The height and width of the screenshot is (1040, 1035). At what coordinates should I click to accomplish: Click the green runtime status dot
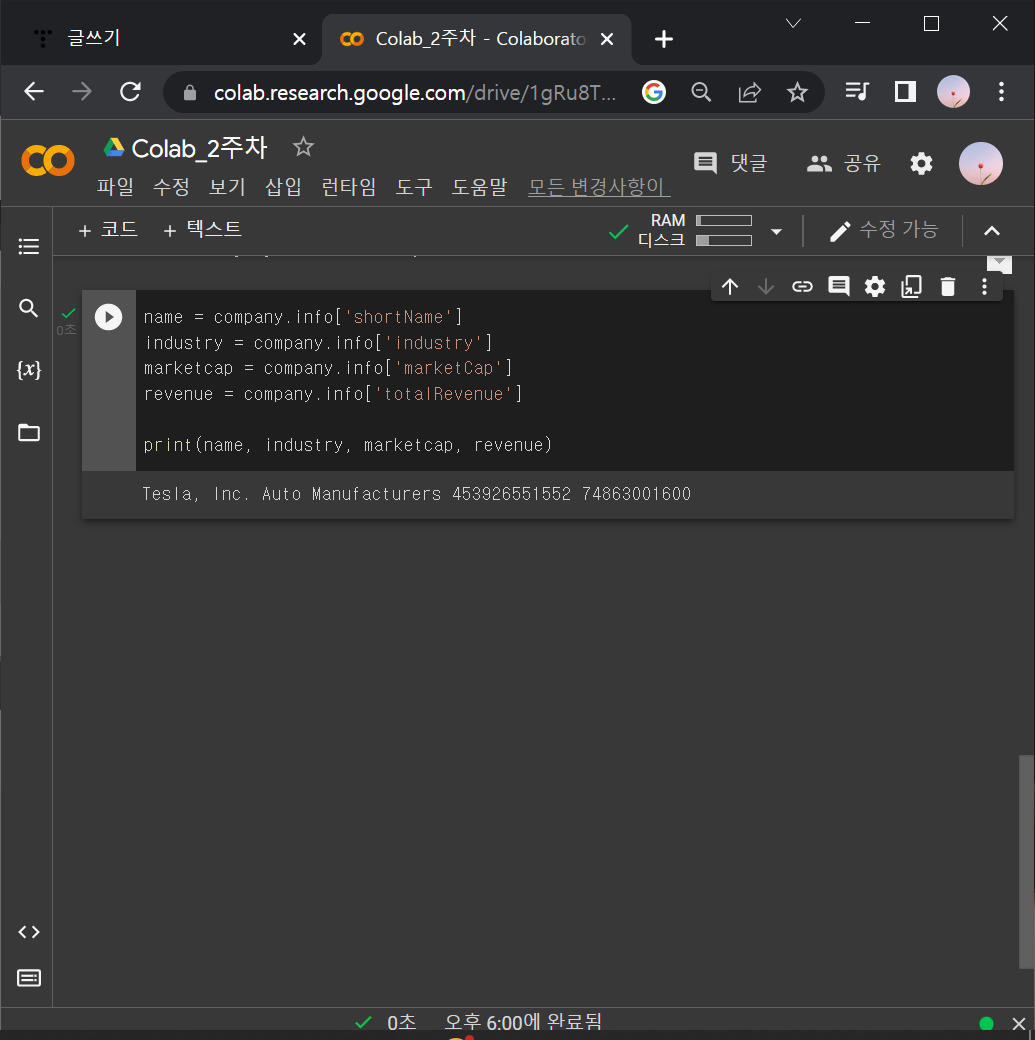[x=986, y=1023]
